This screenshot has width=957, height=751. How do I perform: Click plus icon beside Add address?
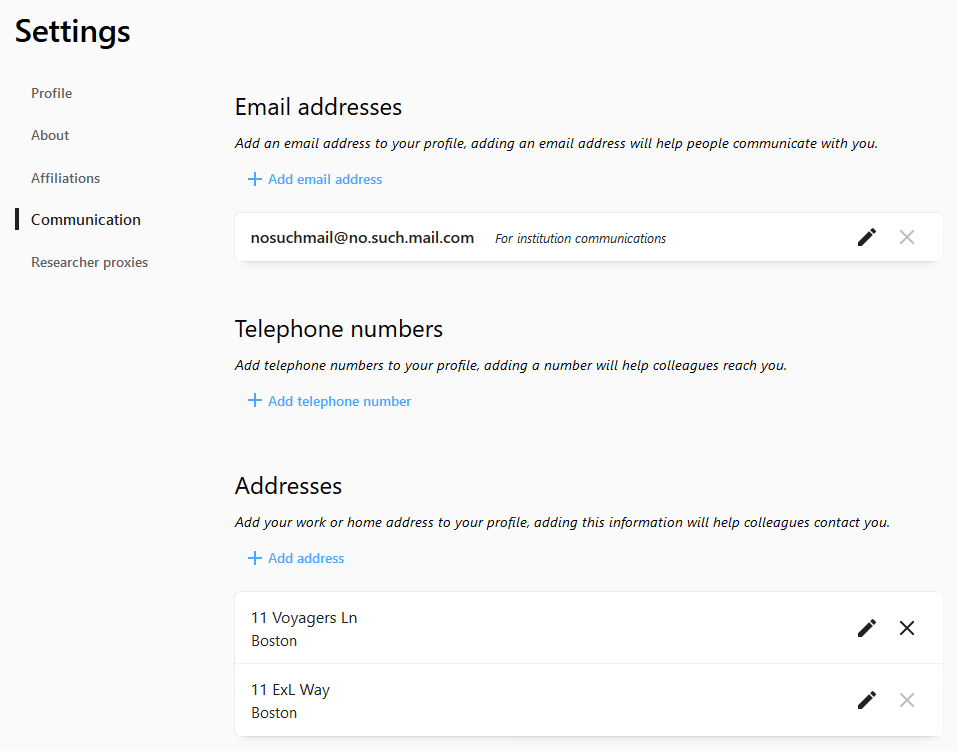[255, 558]
